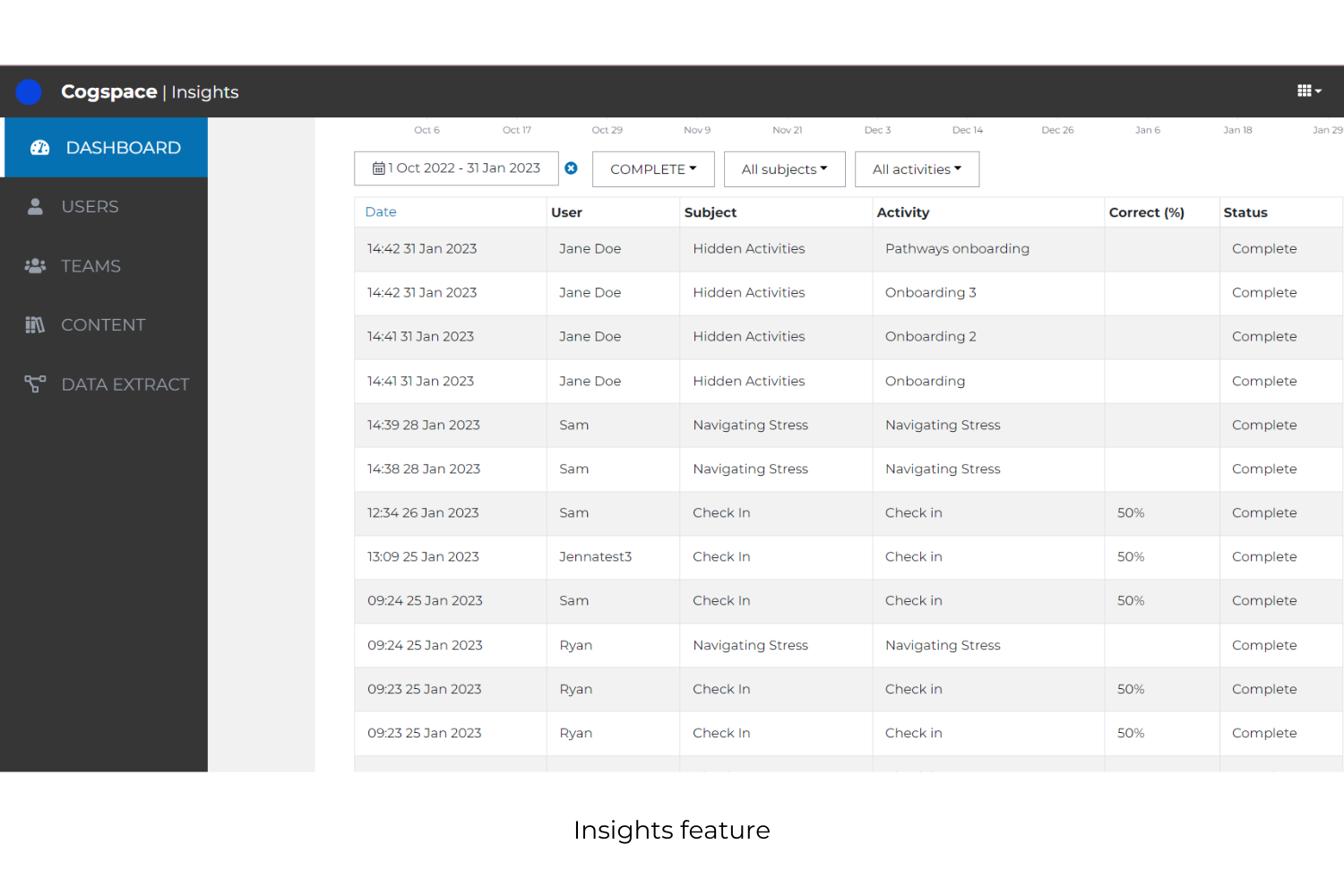Open the DATA EXTRACT section
1344x896 pixels.
point(104,384)
